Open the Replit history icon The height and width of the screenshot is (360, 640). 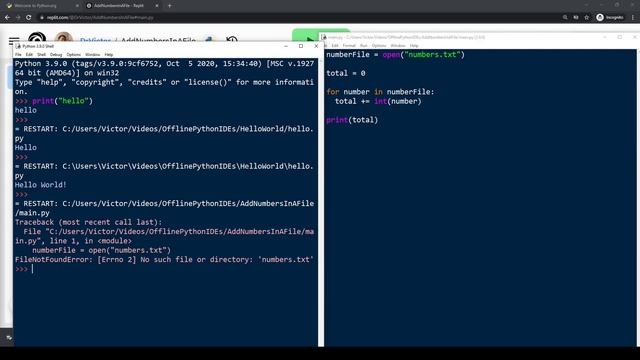coord(232,40)
